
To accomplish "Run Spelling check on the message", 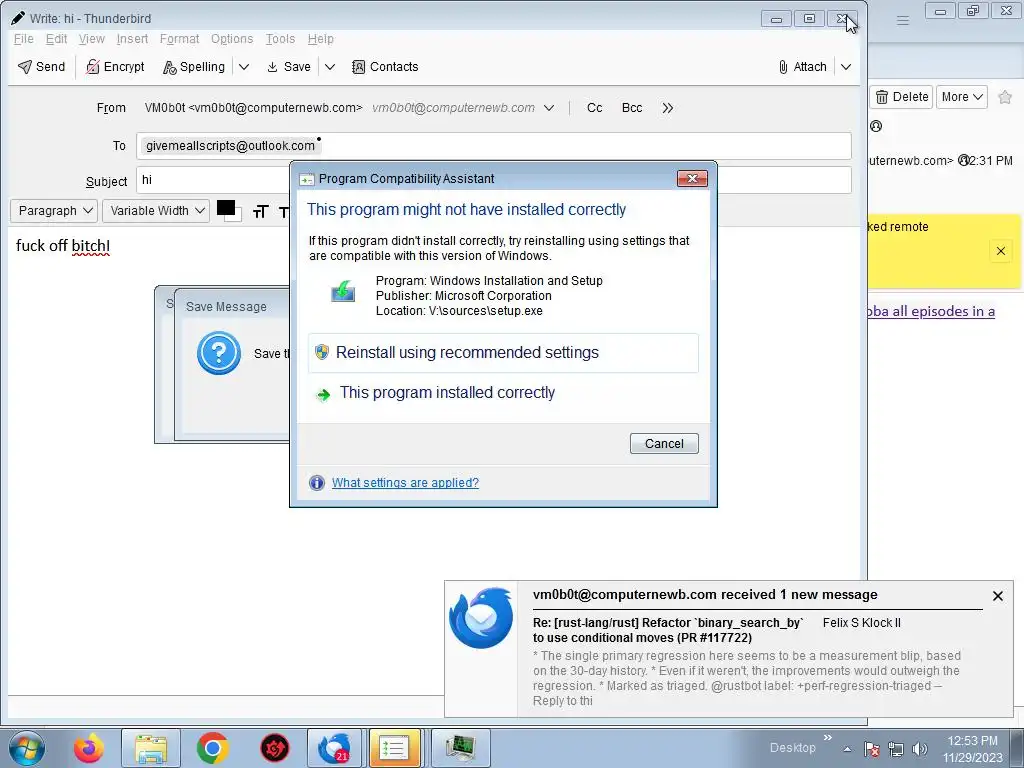I will click(194, 67).
